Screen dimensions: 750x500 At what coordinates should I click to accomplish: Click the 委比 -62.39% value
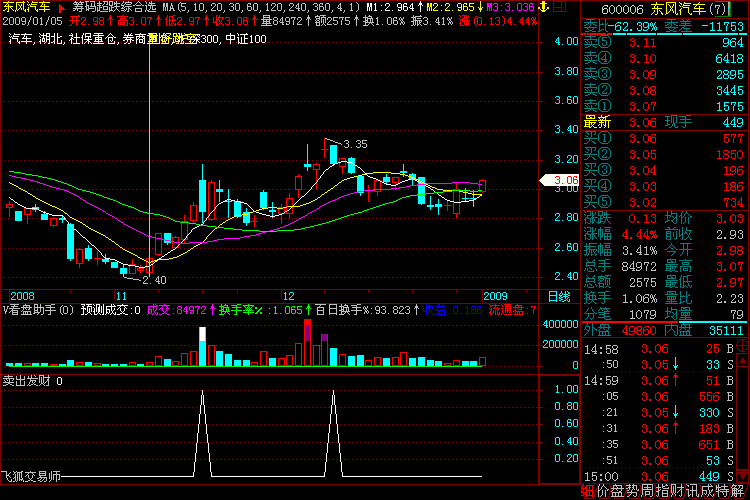(635, 26)
